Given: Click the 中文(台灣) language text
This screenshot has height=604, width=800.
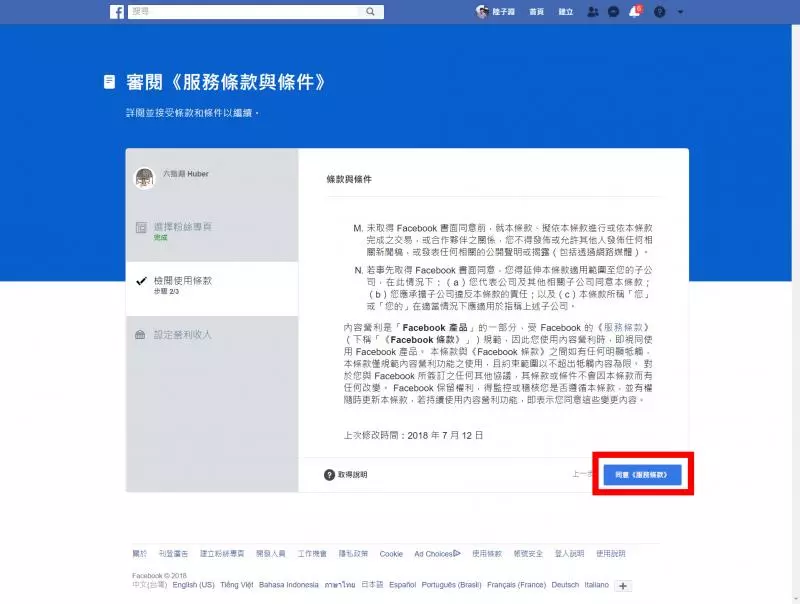Looking at the screenshot, I should tap(149, 585).
